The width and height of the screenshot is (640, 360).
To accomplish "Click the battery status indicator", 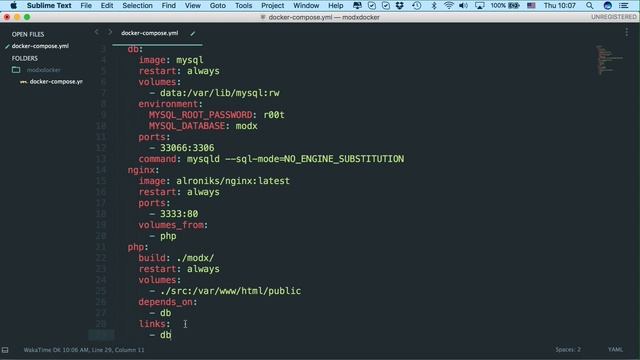I will click(505, 6).
